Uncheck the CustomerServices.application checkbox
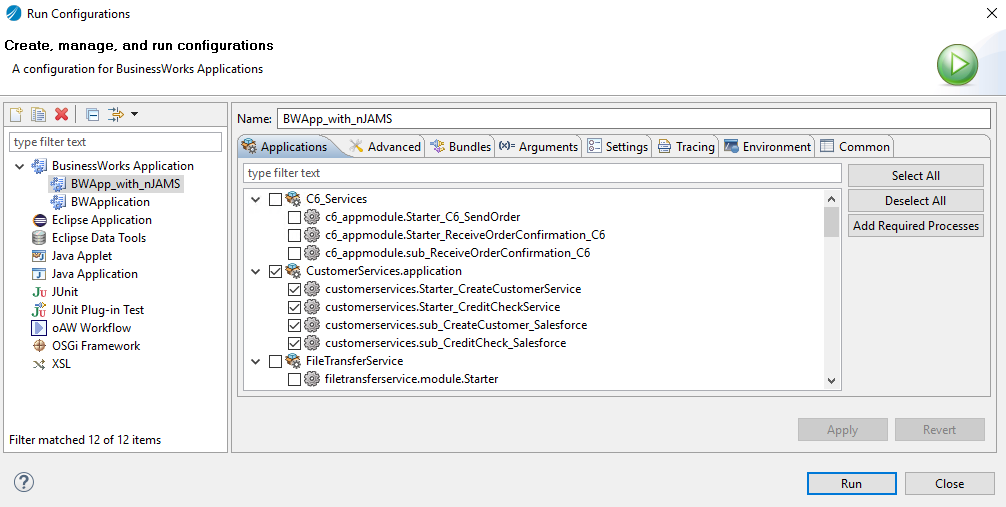The height and width of the screenshot is (507, 1006). pos(275,271)
